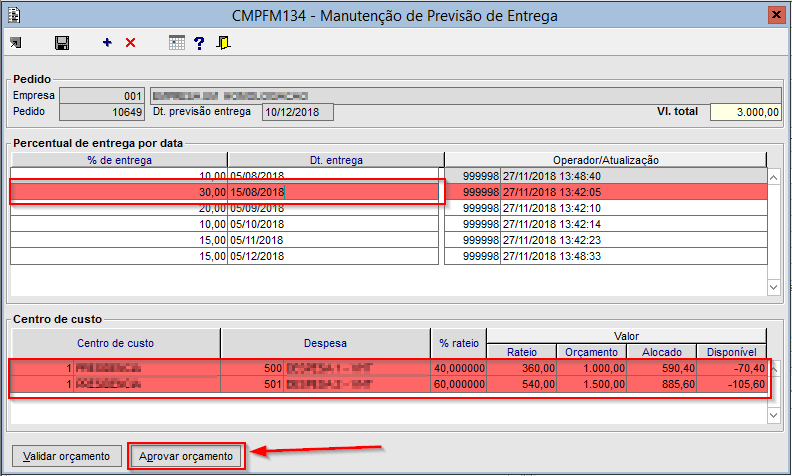Click the update timestamp 27/11/2018 13:42:05

point(634,192)
